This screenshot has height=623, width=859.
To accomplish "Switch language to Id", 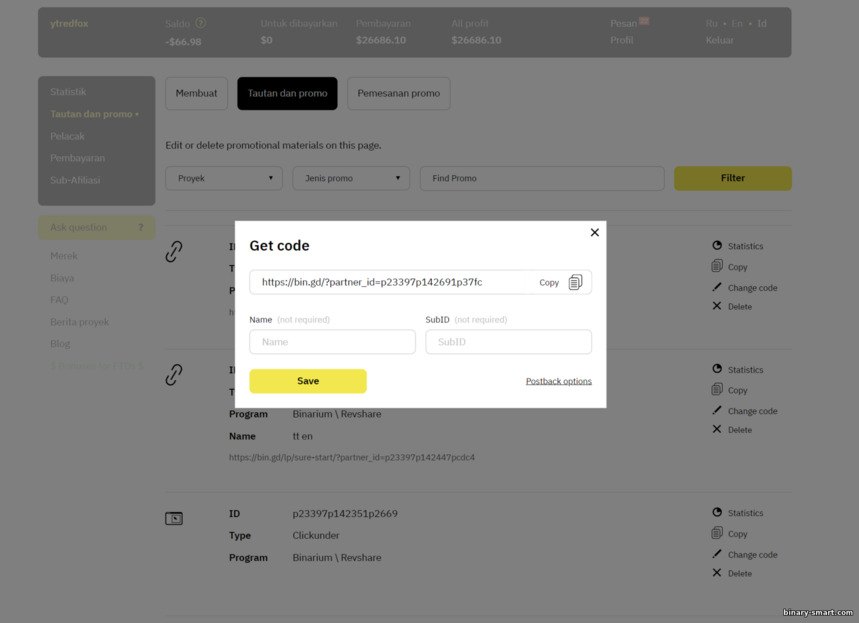I will click(x=761, y=24).
